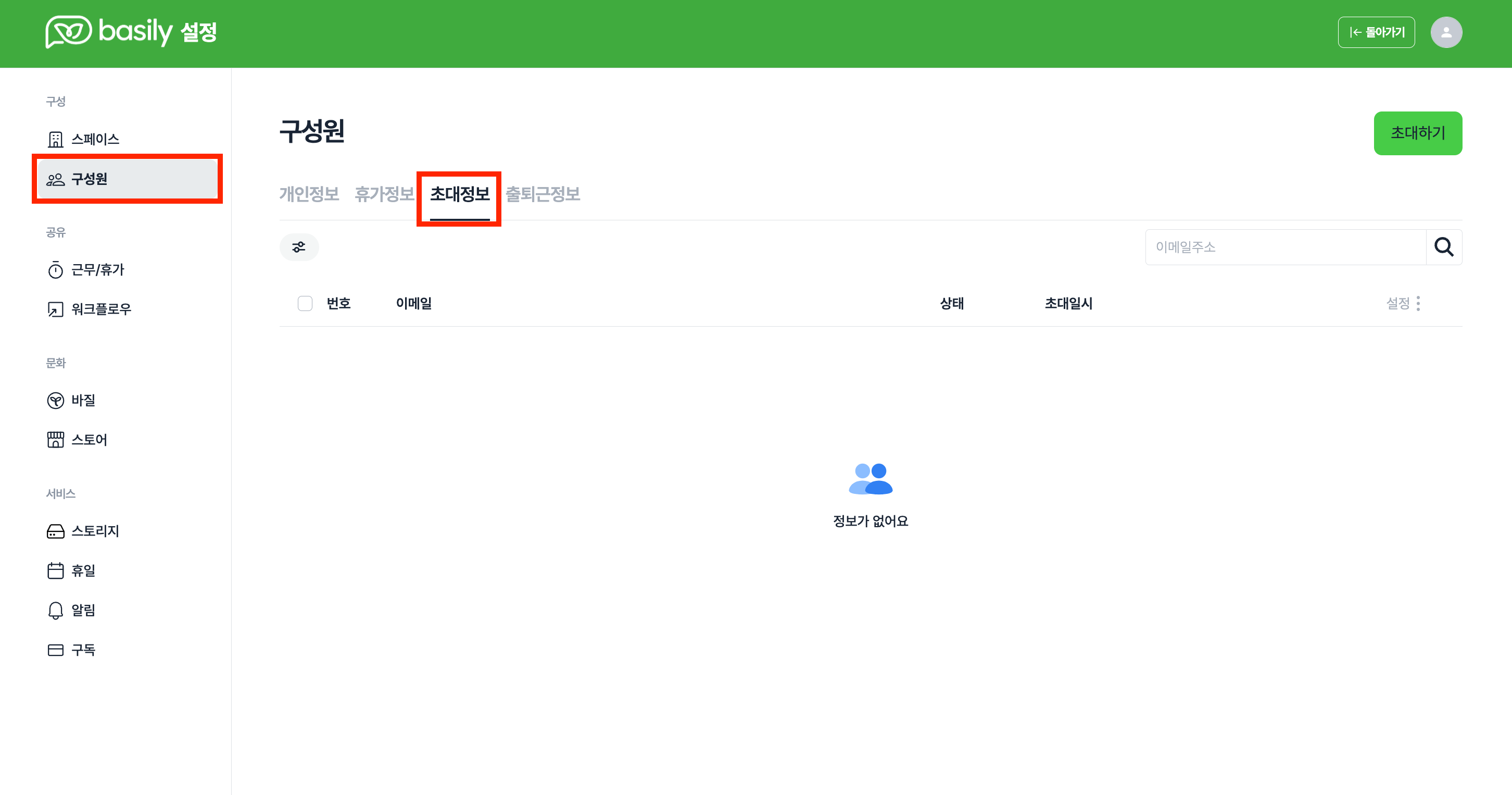The width and height of the screenshot is (1512, 795).
Task: Open the 스토어 shop icon
Action: click(x=55, y=440)
